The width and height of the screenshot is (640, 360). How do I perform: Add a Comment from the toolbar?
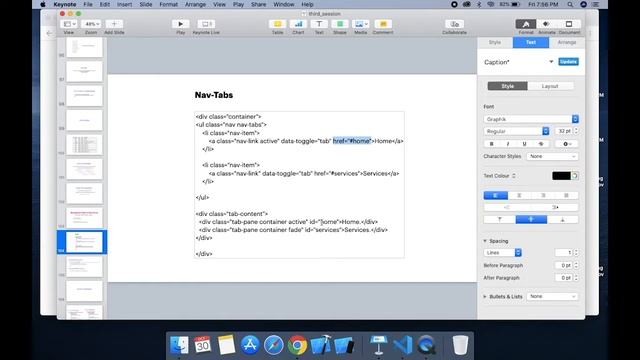383,24
